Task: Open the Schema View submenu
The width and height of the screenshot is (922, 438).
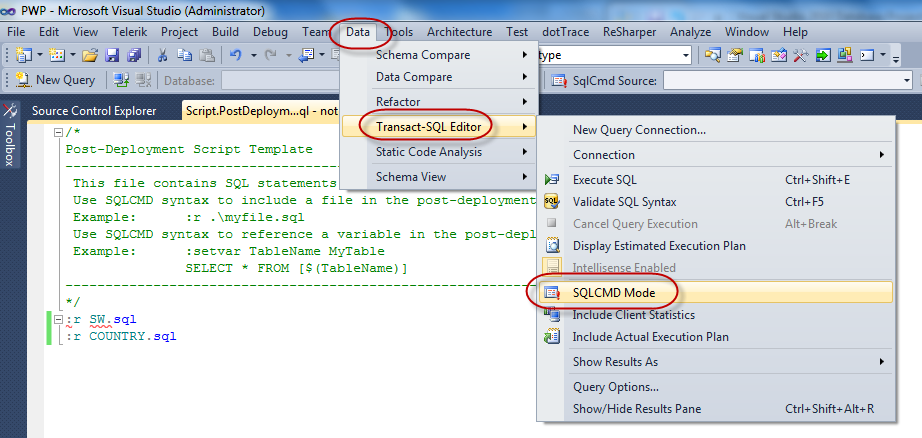Action: tap(439, 176)
